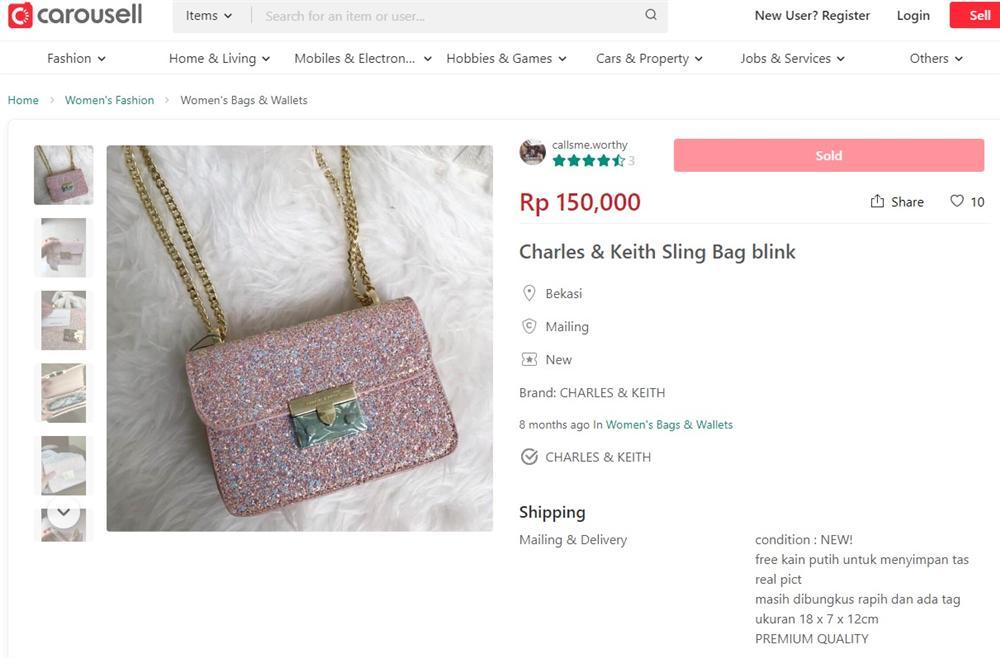Click the Share icon on the listing

tap(876, 201)
